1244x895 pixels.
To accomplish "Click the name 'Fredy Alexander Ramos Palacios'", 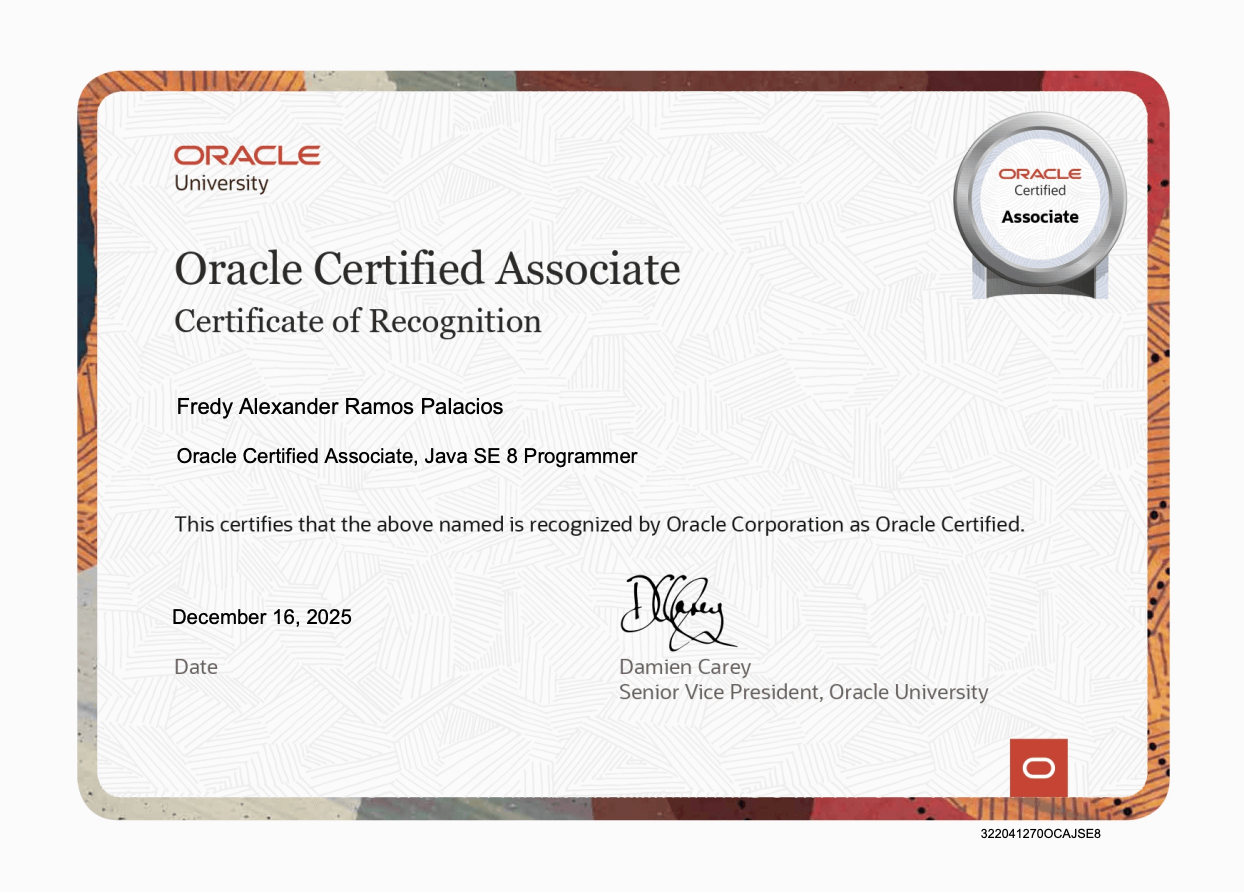I will (339, 407).
